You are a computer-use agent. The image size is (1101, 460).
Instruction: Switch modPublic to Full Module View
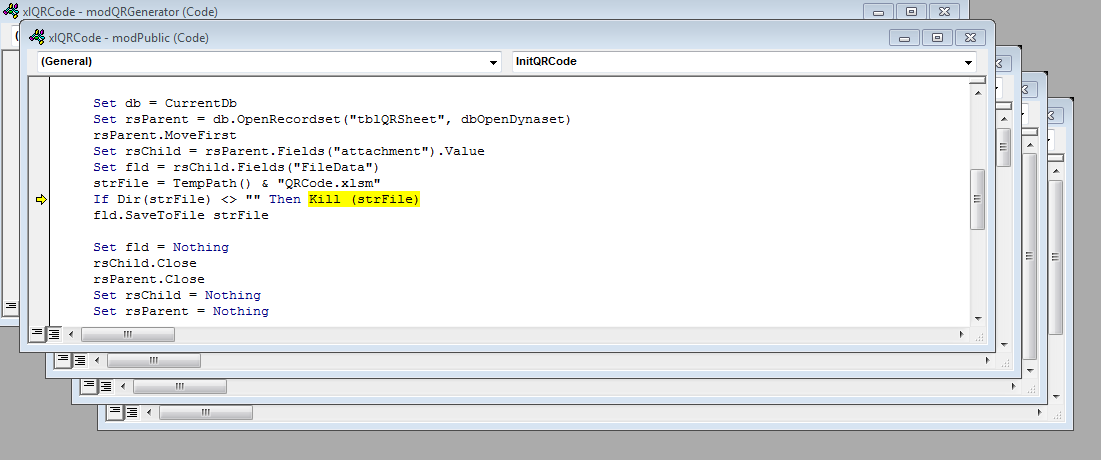53,335
